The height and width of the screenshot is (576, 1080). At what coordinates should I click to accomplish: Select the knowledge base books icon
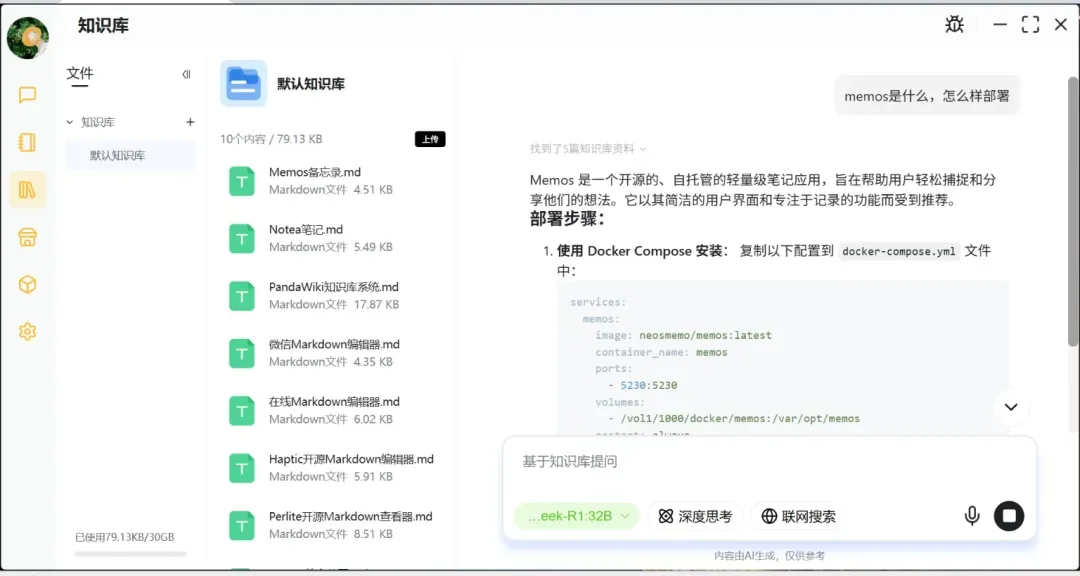(x=28, y=189)
